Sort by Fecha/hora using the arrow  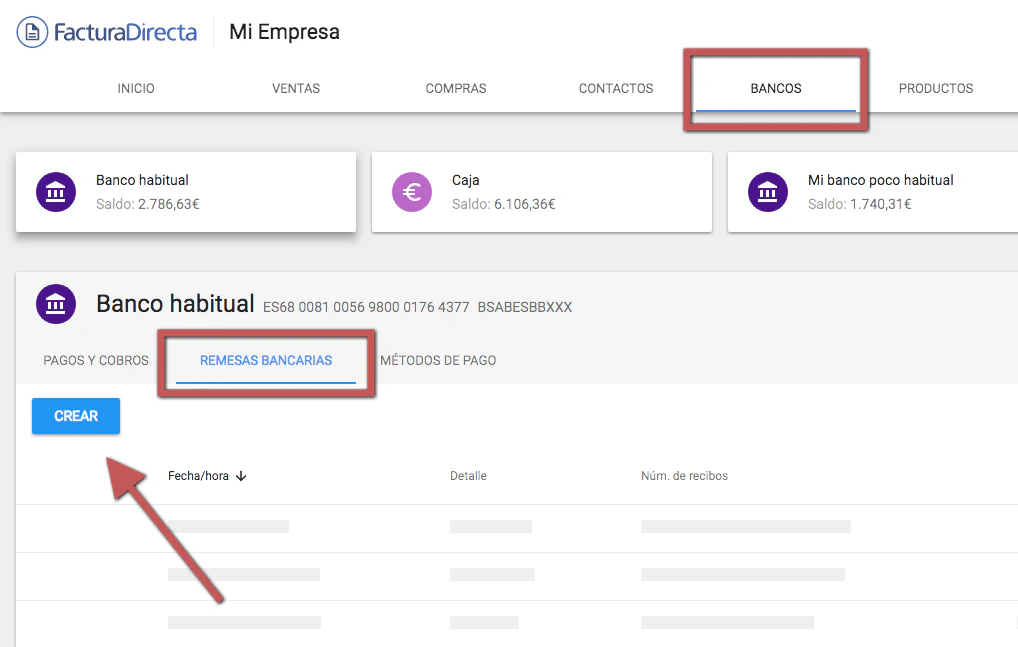(240, 475)
